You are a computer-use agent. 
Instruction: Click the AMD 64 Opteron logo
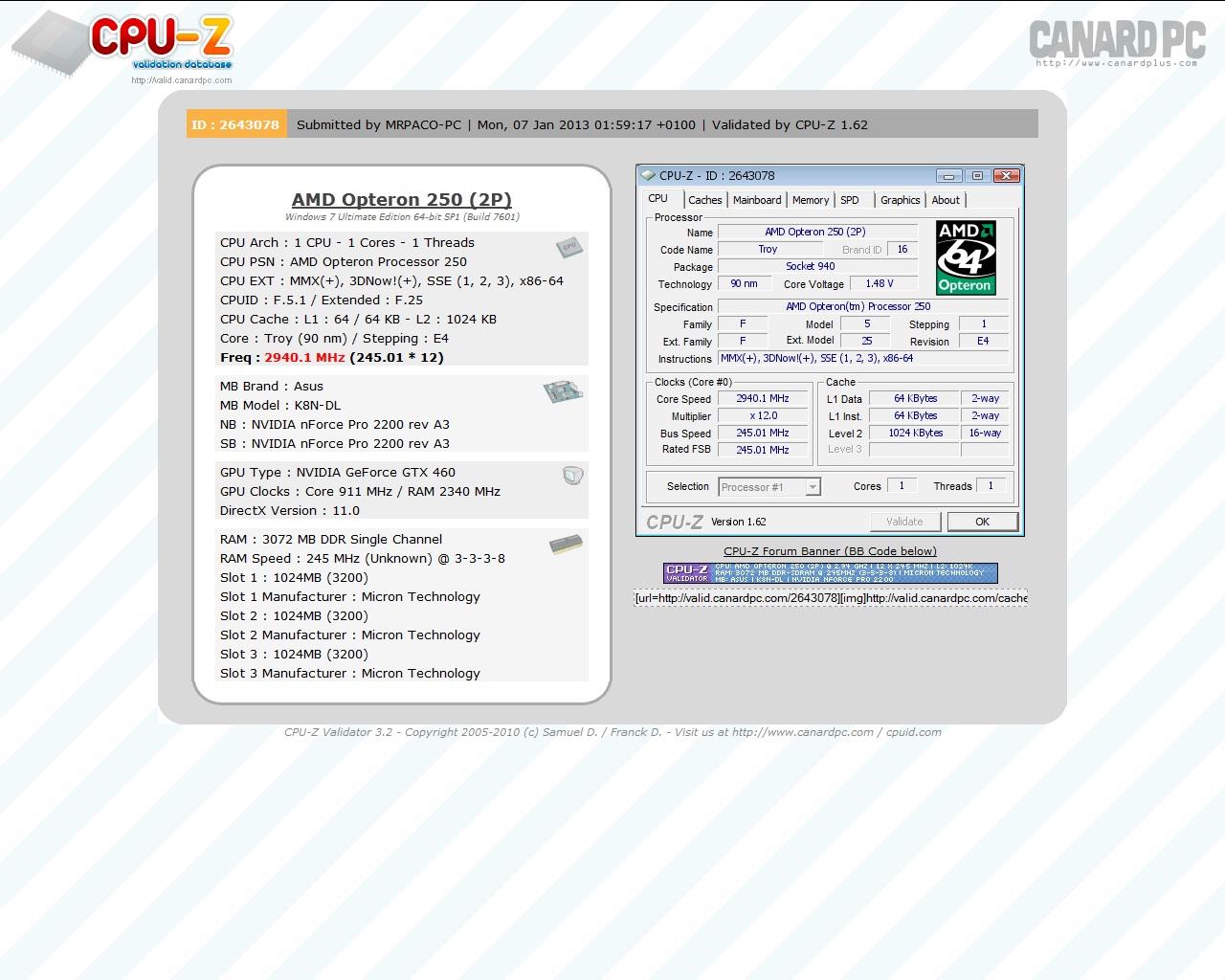pos(966,257)
